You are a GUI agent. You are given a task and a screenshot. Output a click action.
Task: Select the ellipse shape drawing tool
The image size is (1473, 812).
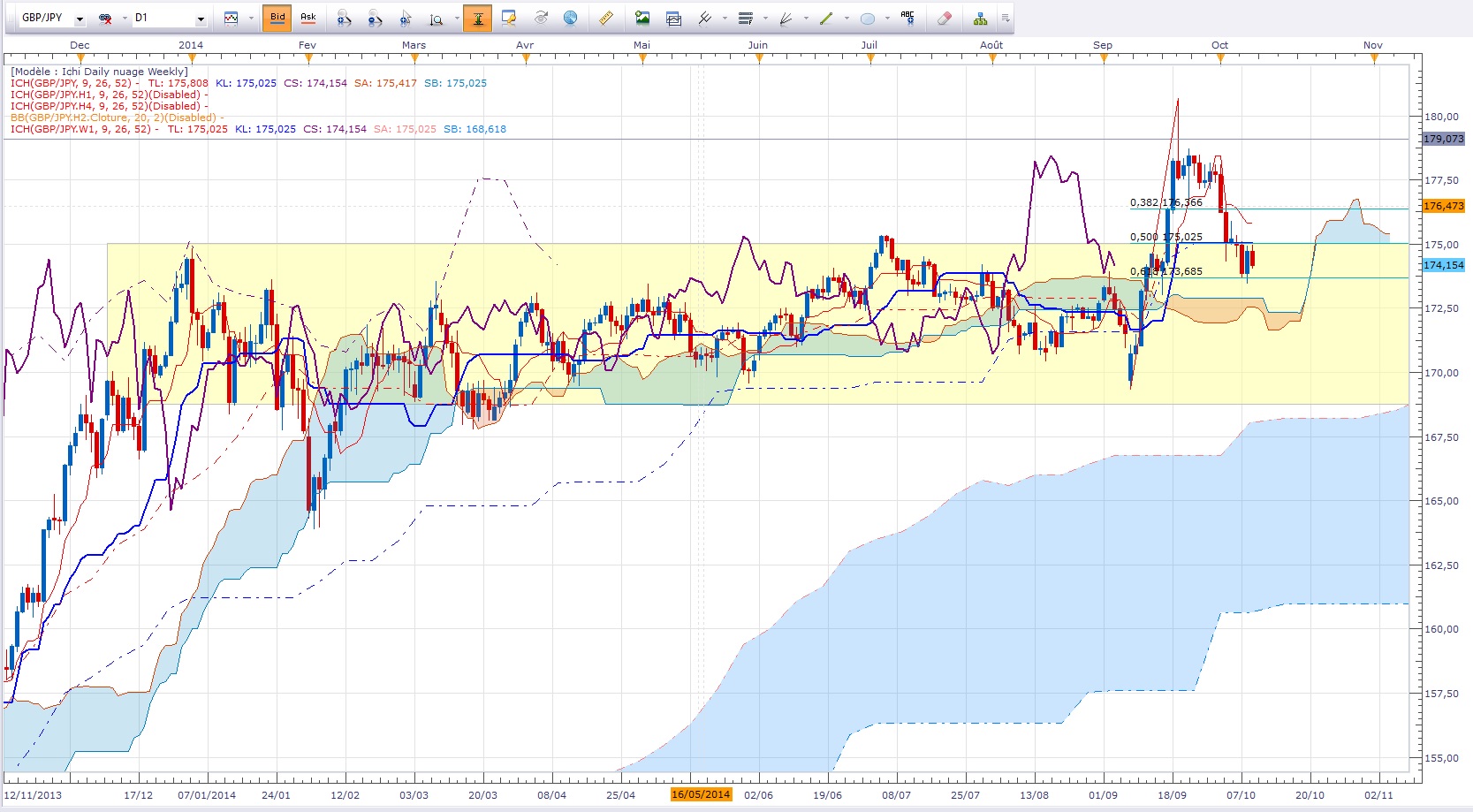[x=868, y=19]
